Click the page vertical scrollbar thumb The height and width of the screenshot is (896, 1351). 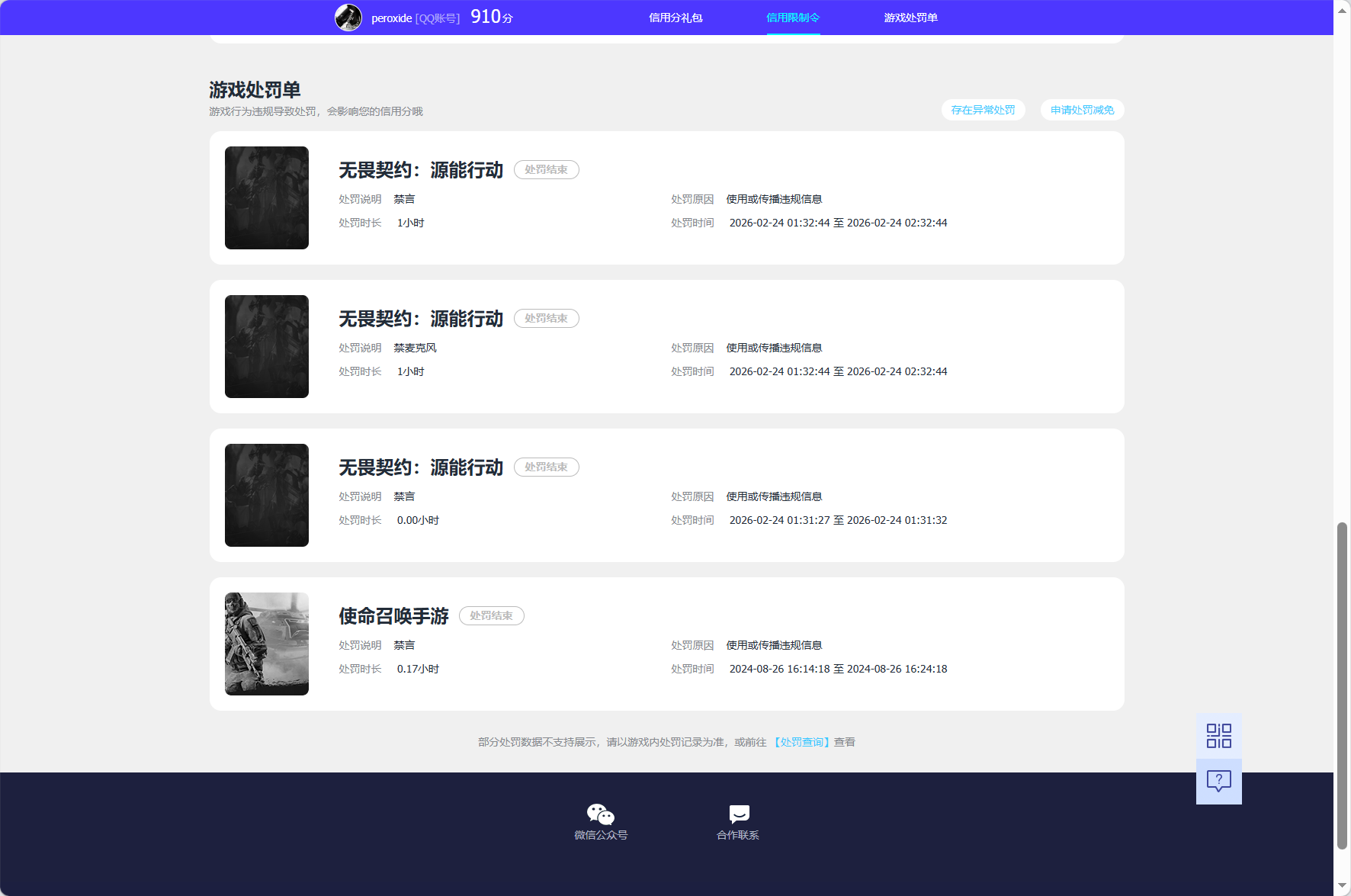pos(1342,686)
